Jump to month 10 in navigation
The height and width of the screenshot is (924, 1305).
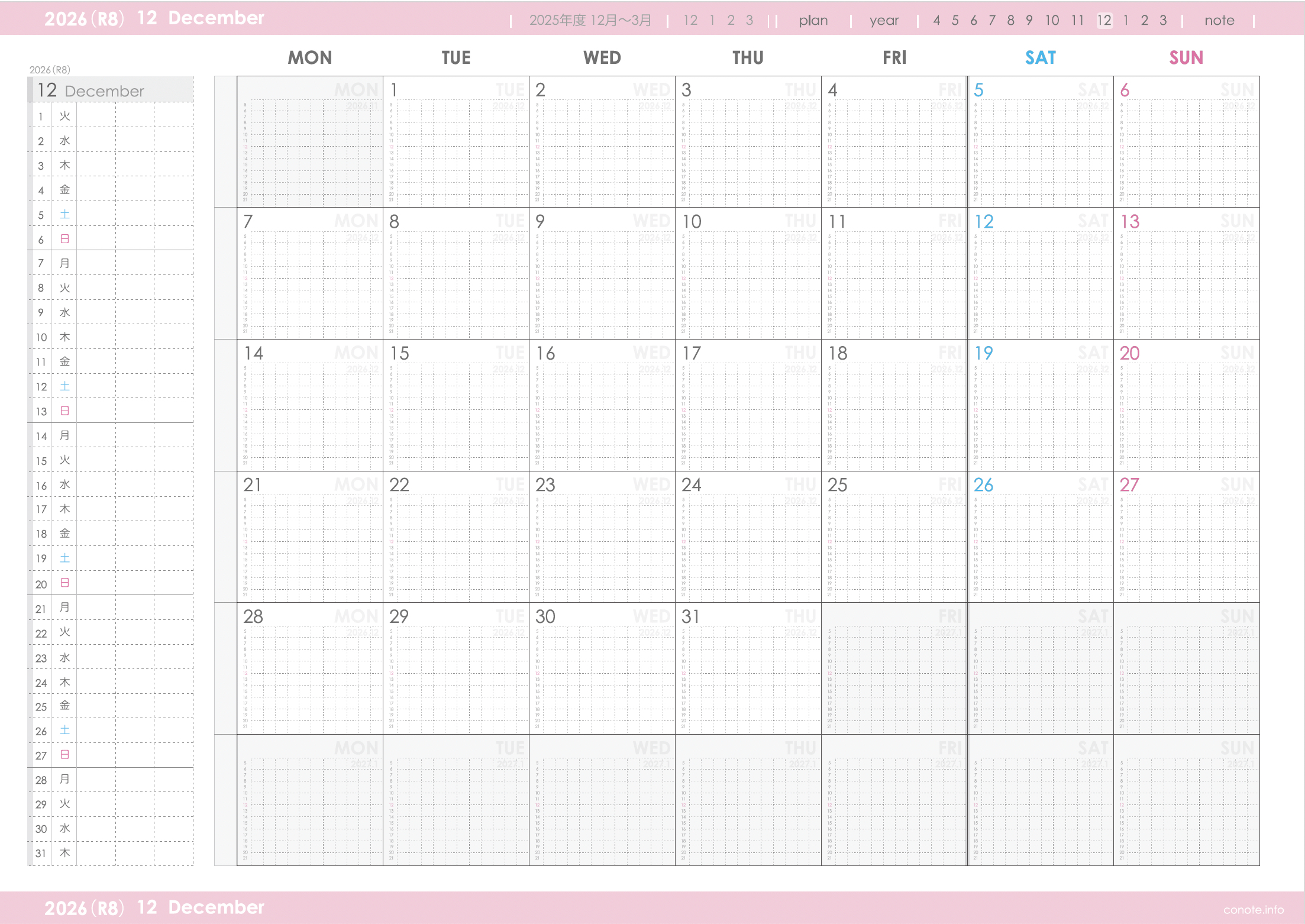(1052, 21)
